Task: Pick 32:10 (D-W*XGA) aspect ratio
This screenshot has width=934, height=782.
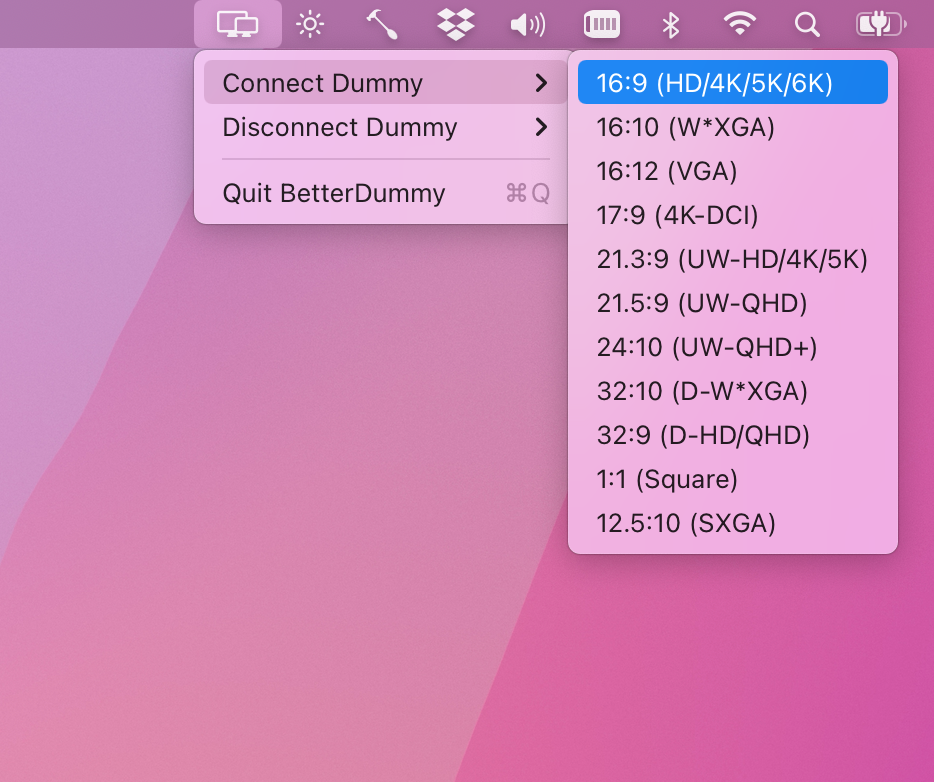Action: click(x=733, y=391)
